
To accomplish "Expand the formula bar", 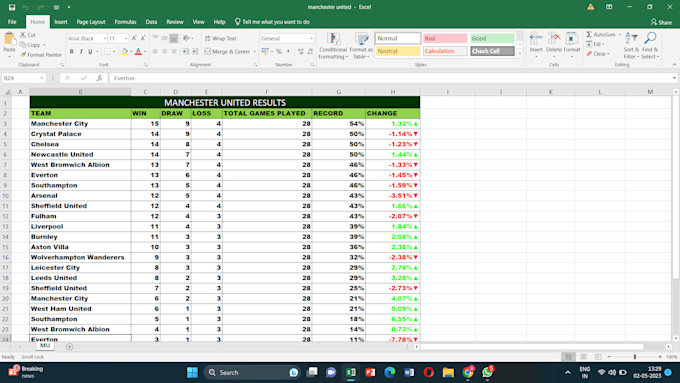I will tap(674, 78).
